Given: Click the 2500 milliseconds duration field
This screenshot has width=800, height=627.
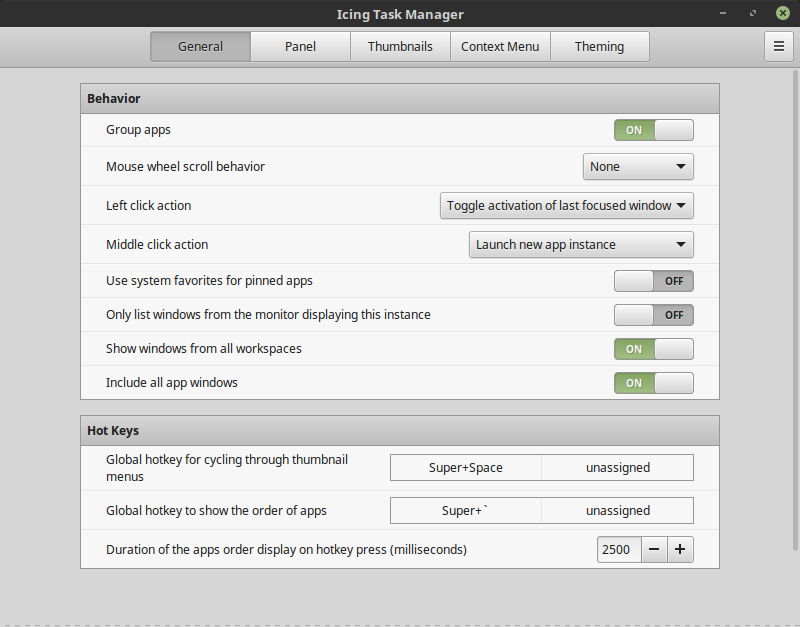Looking at the screenshot, I should [x=618, y=549].
